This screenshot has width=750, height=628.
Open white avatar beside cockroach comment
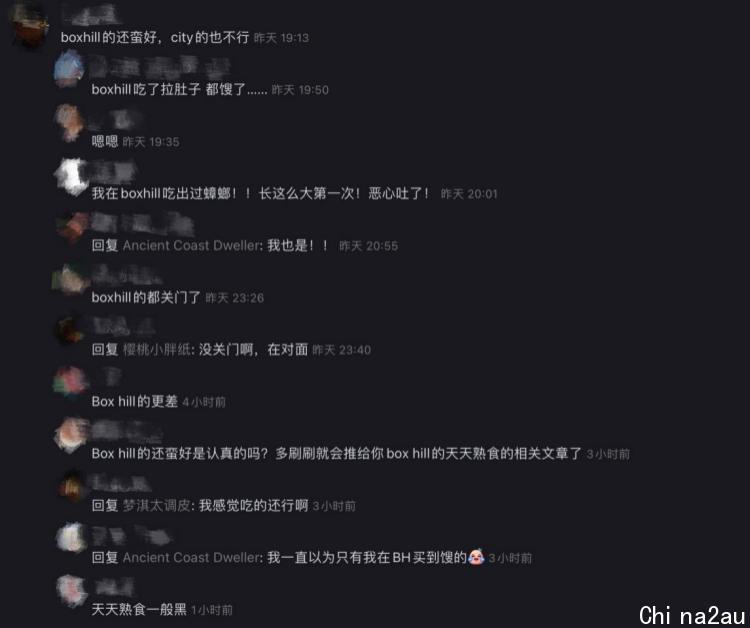point(71,176)
